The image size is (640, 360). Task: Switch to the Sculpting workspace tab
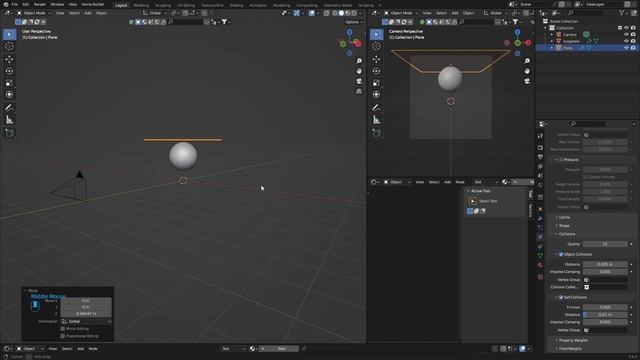coord(163,5)
